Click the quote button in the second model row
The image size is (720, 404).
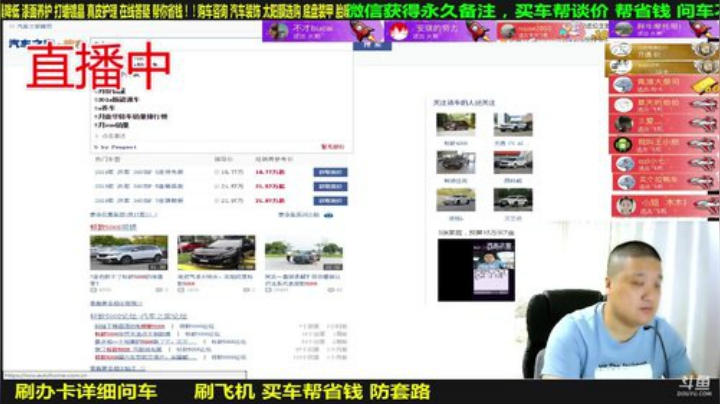(x=330, y=186)
